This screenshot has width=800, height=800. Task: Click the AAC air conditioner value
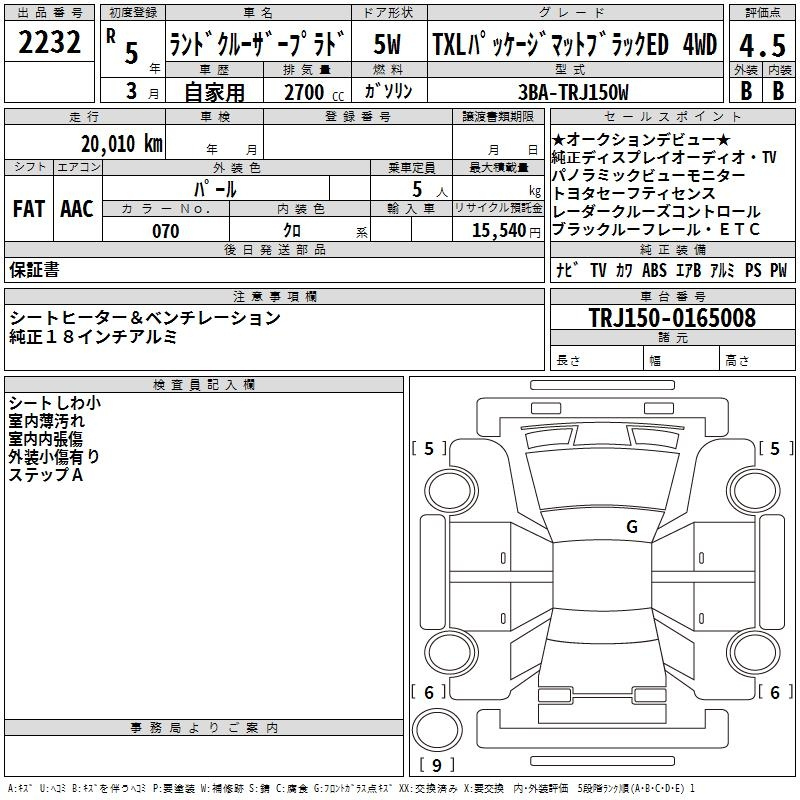coord(77,209)
